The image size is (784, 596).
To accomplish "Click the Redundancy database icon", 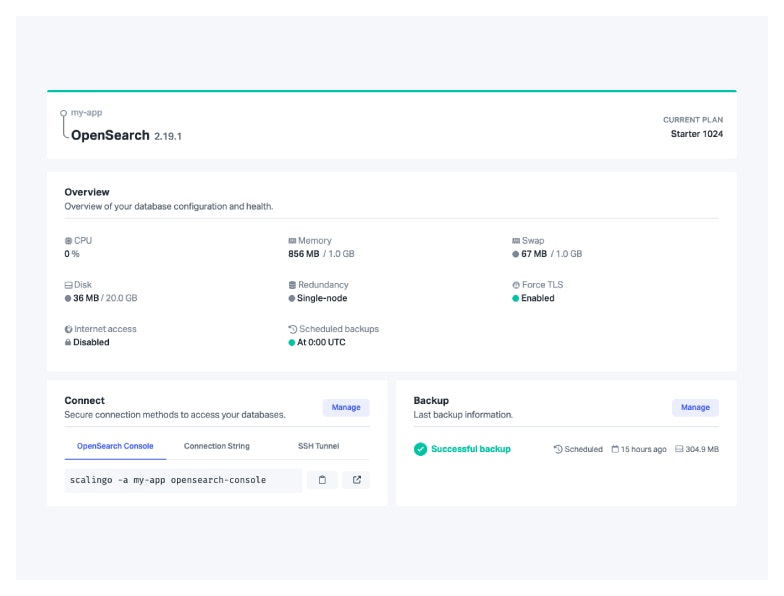I will click(292, 285).
